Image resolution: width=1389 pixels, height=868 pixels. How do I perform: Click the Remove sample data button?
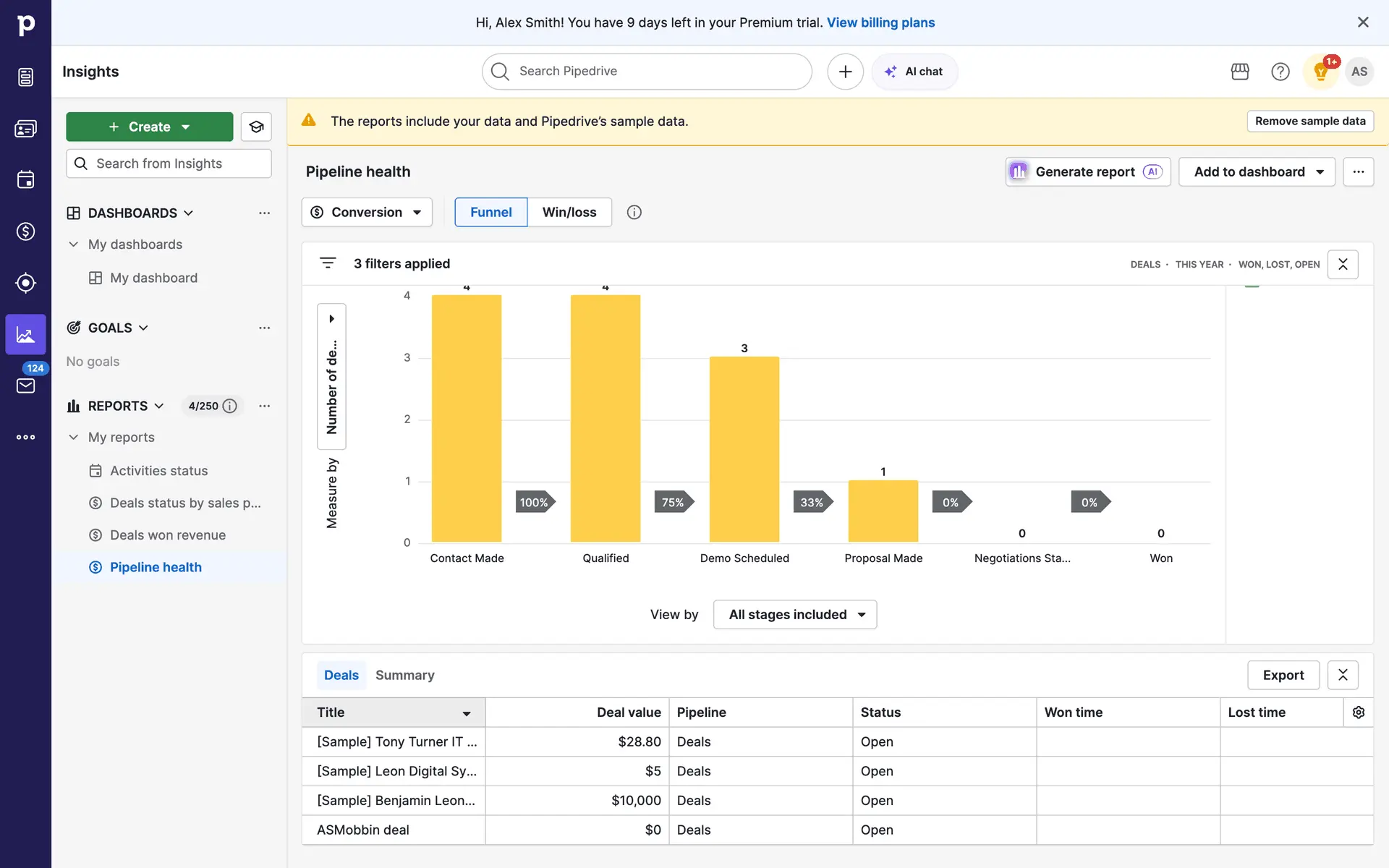[x=1309, y=121]
